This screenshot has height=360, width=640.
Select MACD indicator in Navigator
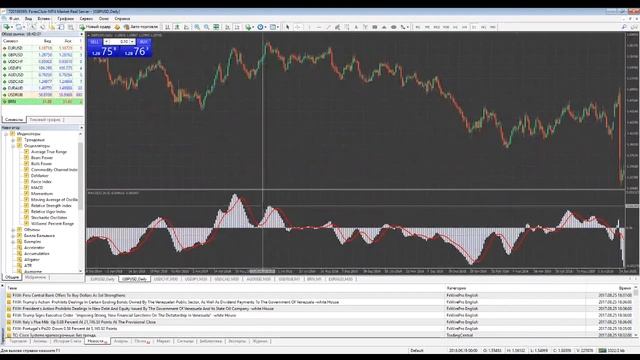pyautogui.click(x=37, y=188)
